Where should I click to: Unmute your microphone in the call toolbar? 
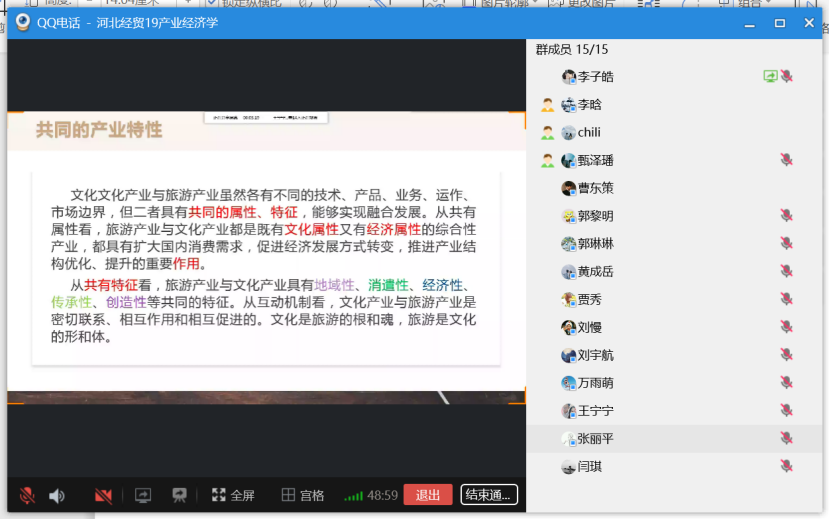[26, 495]
